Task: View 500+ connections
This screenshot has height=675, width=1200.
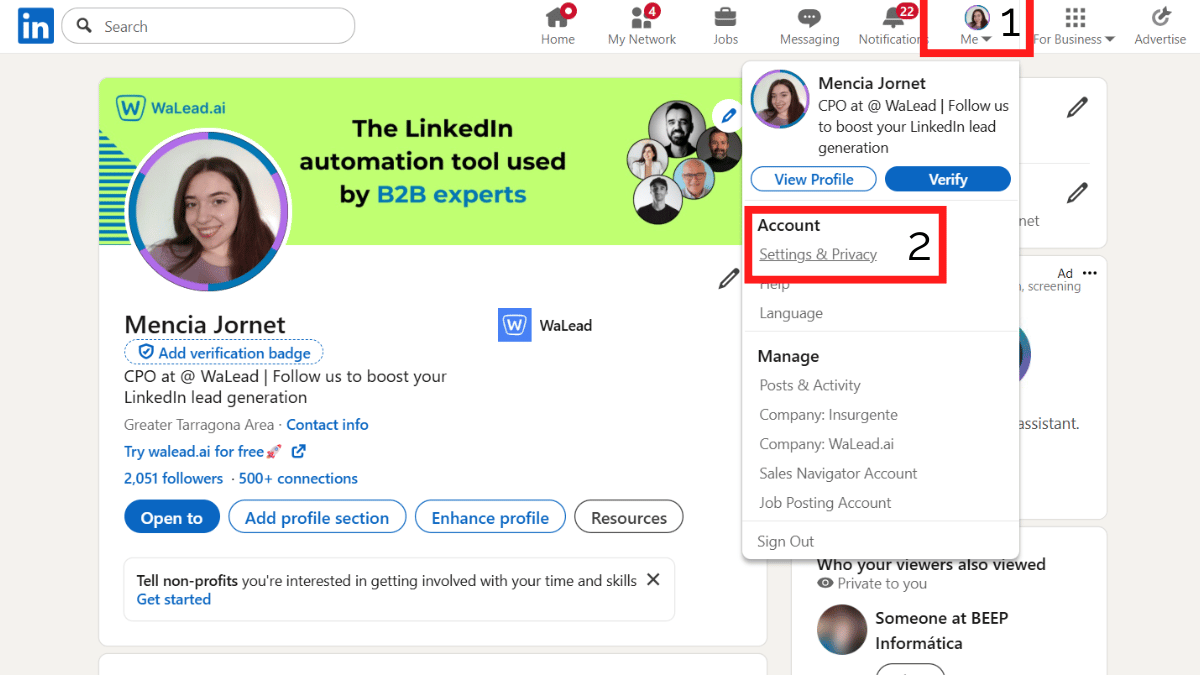Action: (x=298, y=478)
